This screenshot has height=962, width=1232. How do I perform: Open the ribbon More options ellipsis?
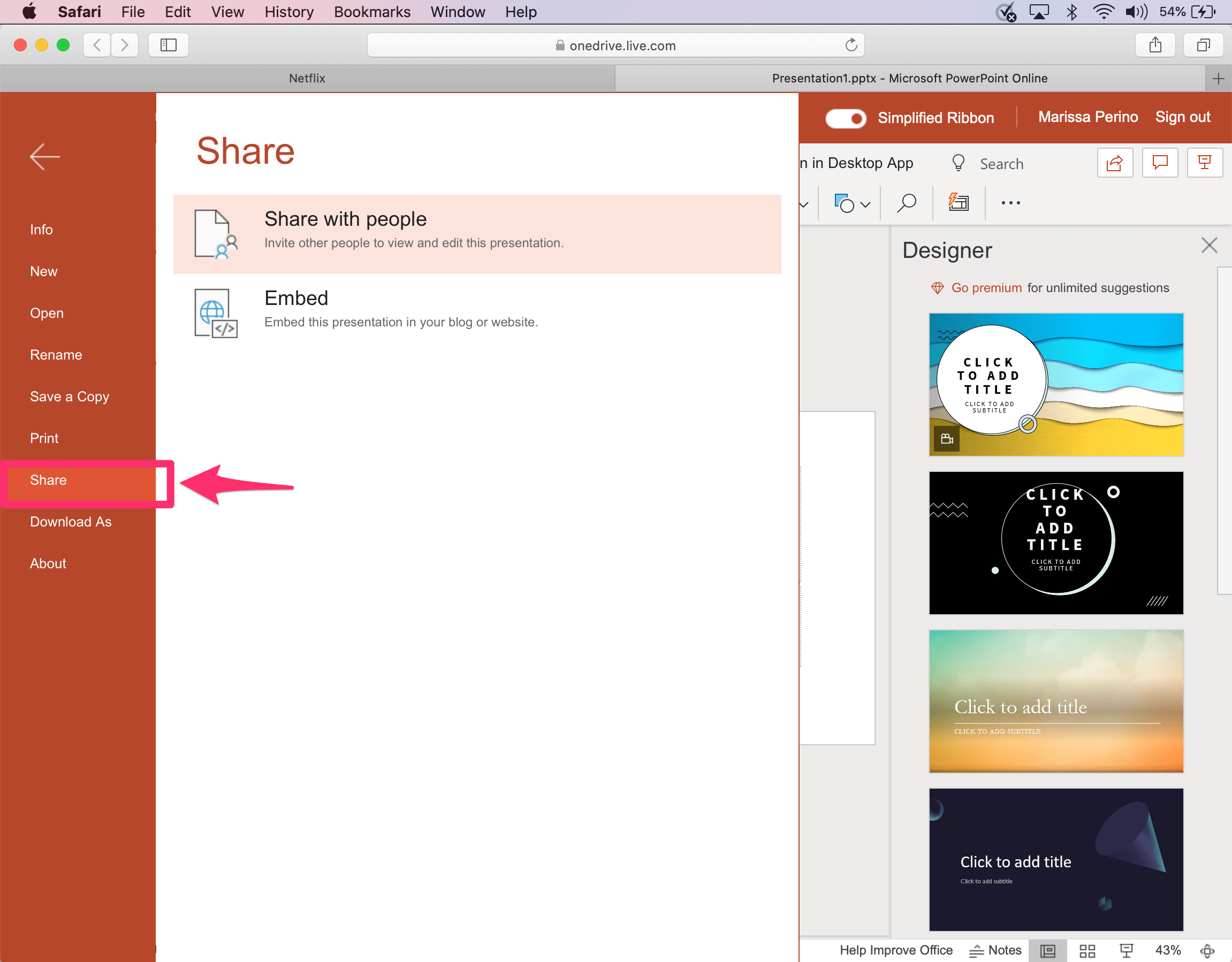[x=1010, y=203]
